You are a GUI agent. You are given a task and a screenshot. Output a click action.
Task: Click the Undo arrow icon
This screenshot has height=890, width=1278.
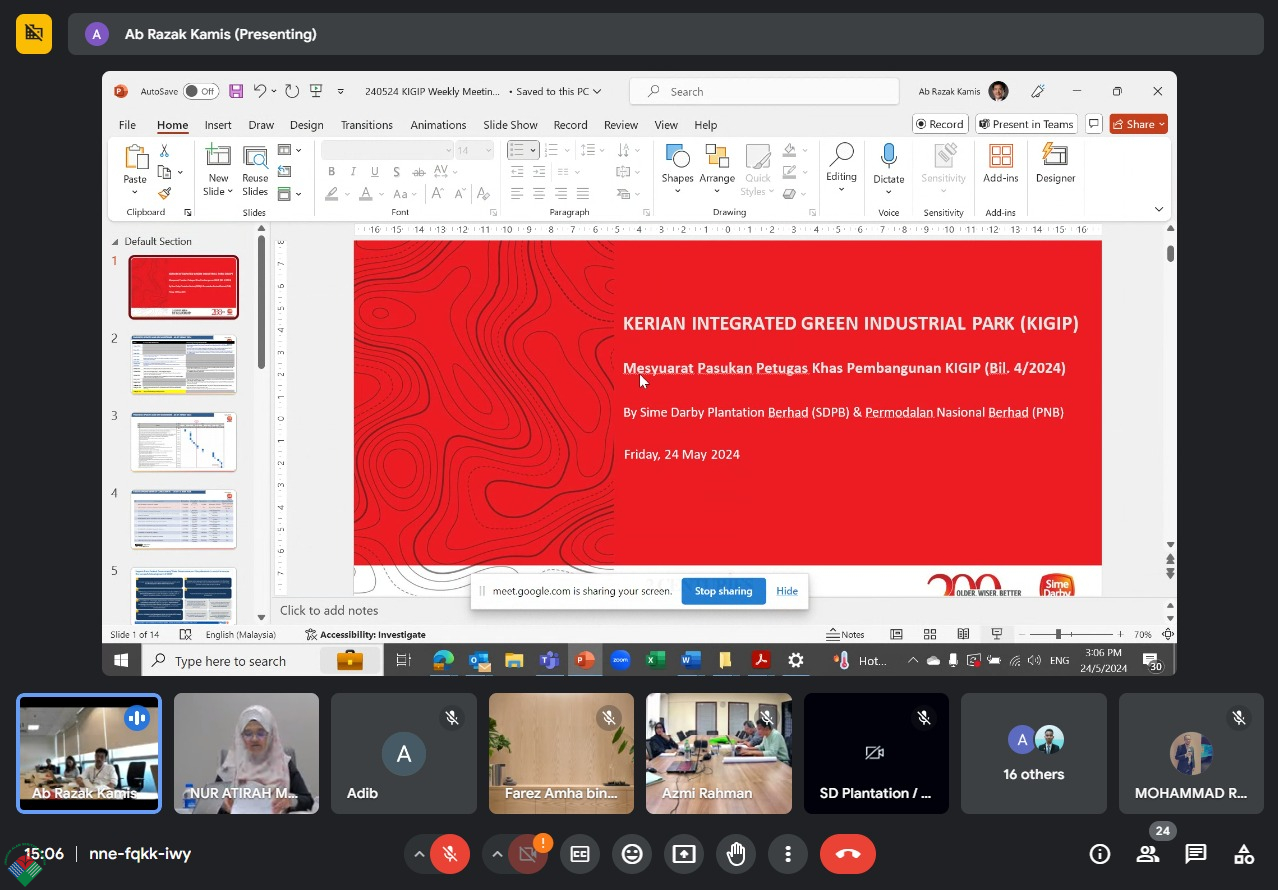pos(260,91)
